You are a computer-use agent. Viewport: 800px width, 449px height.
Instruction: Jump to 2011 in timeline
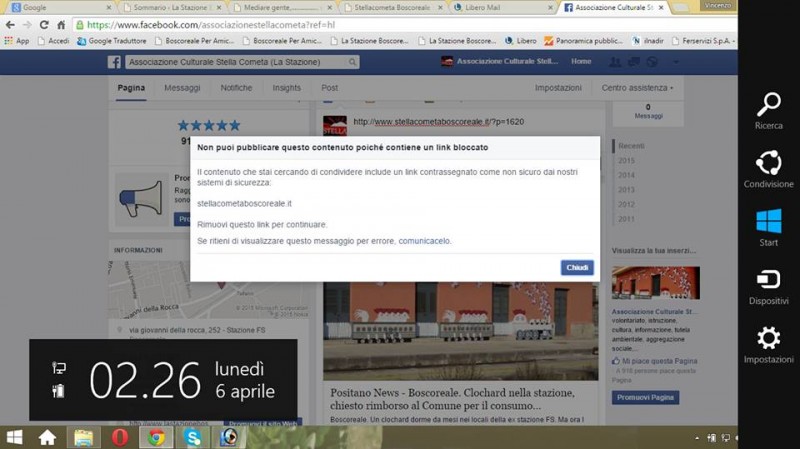pos(627,219)
